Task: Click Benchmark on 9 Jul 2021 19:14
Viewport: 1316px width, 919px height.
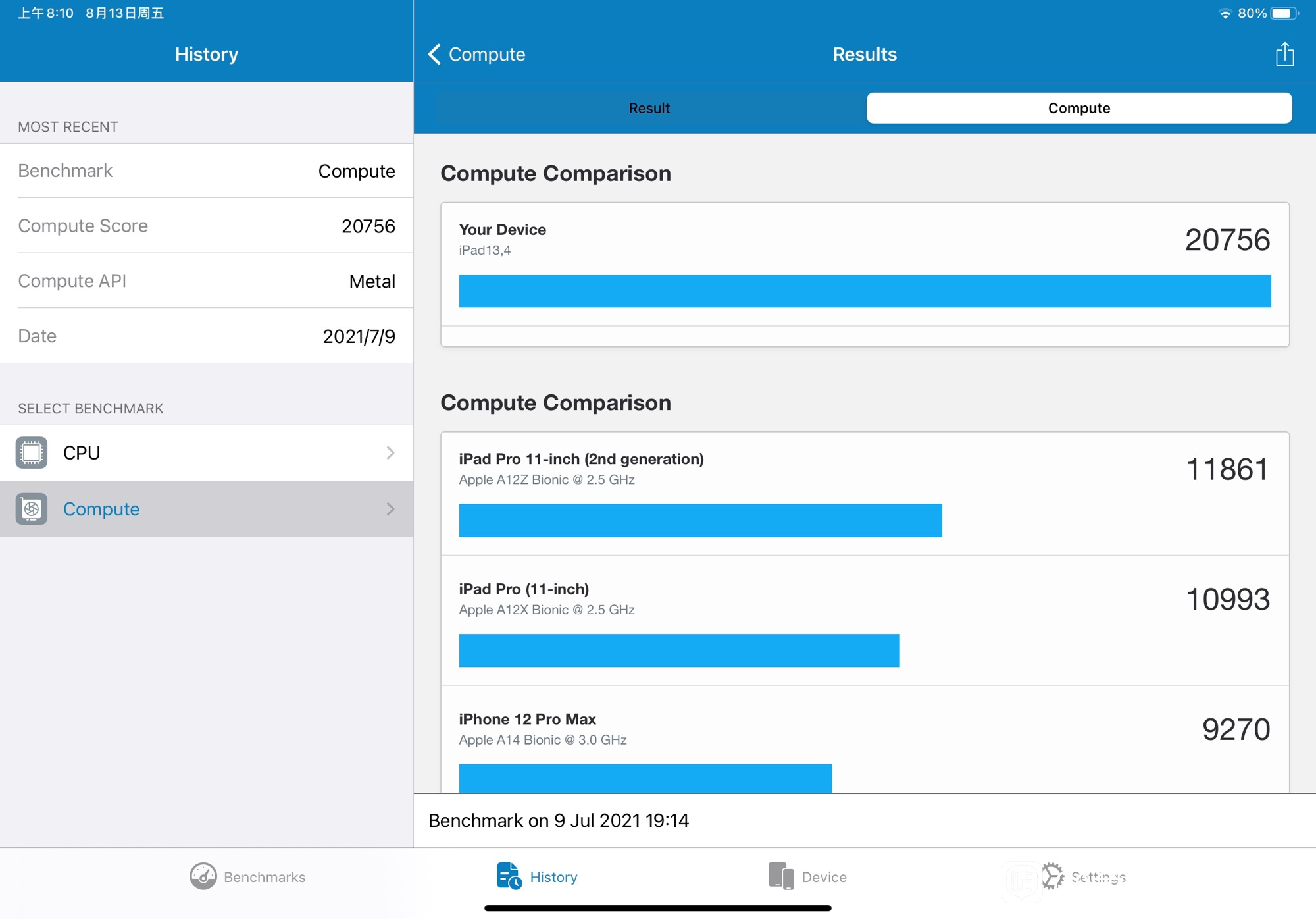Action: coord(559,820)
